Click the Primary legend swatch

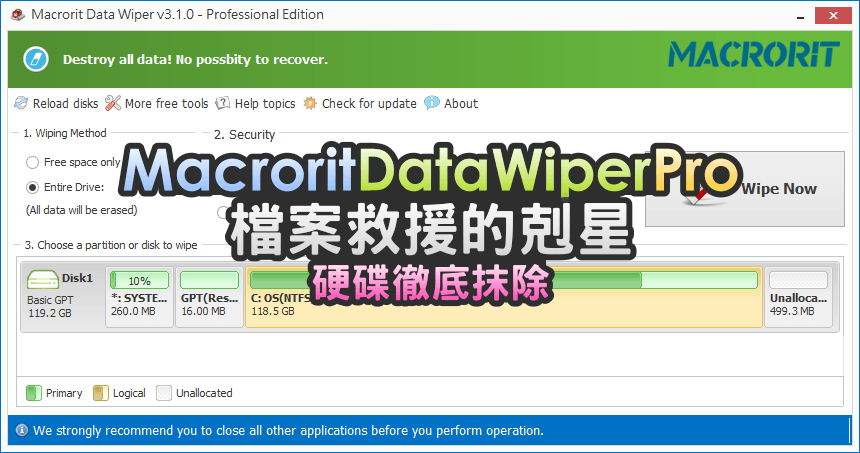point(34,393)
